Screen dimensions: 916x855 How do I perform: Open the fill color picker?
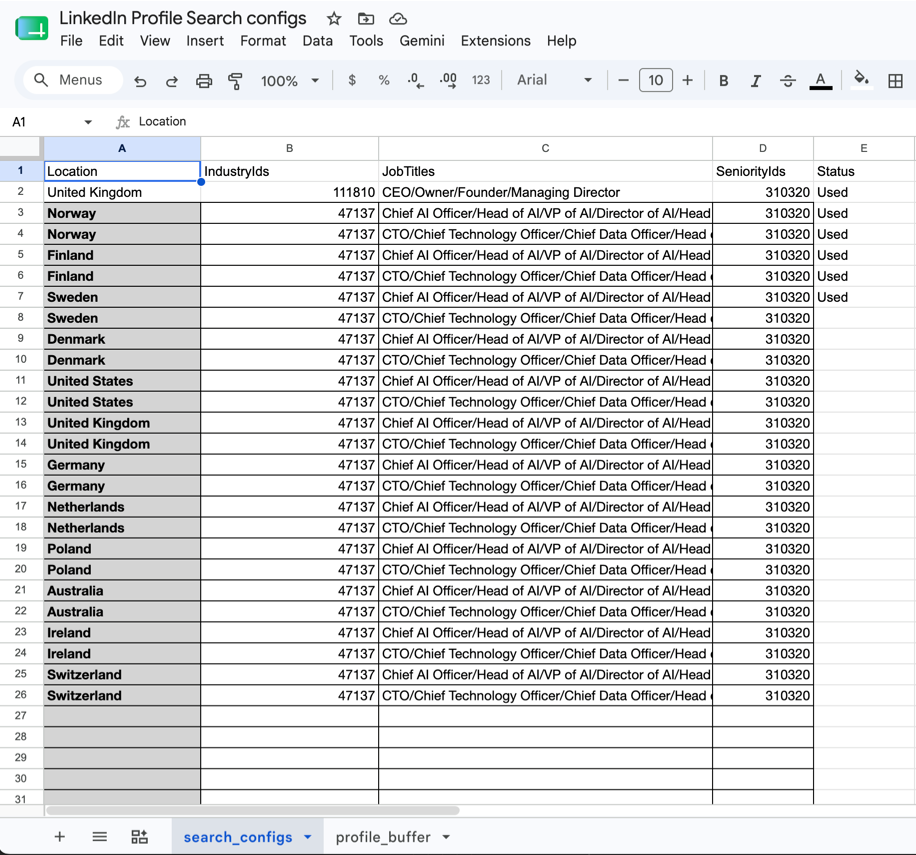(x=862, y=79)
